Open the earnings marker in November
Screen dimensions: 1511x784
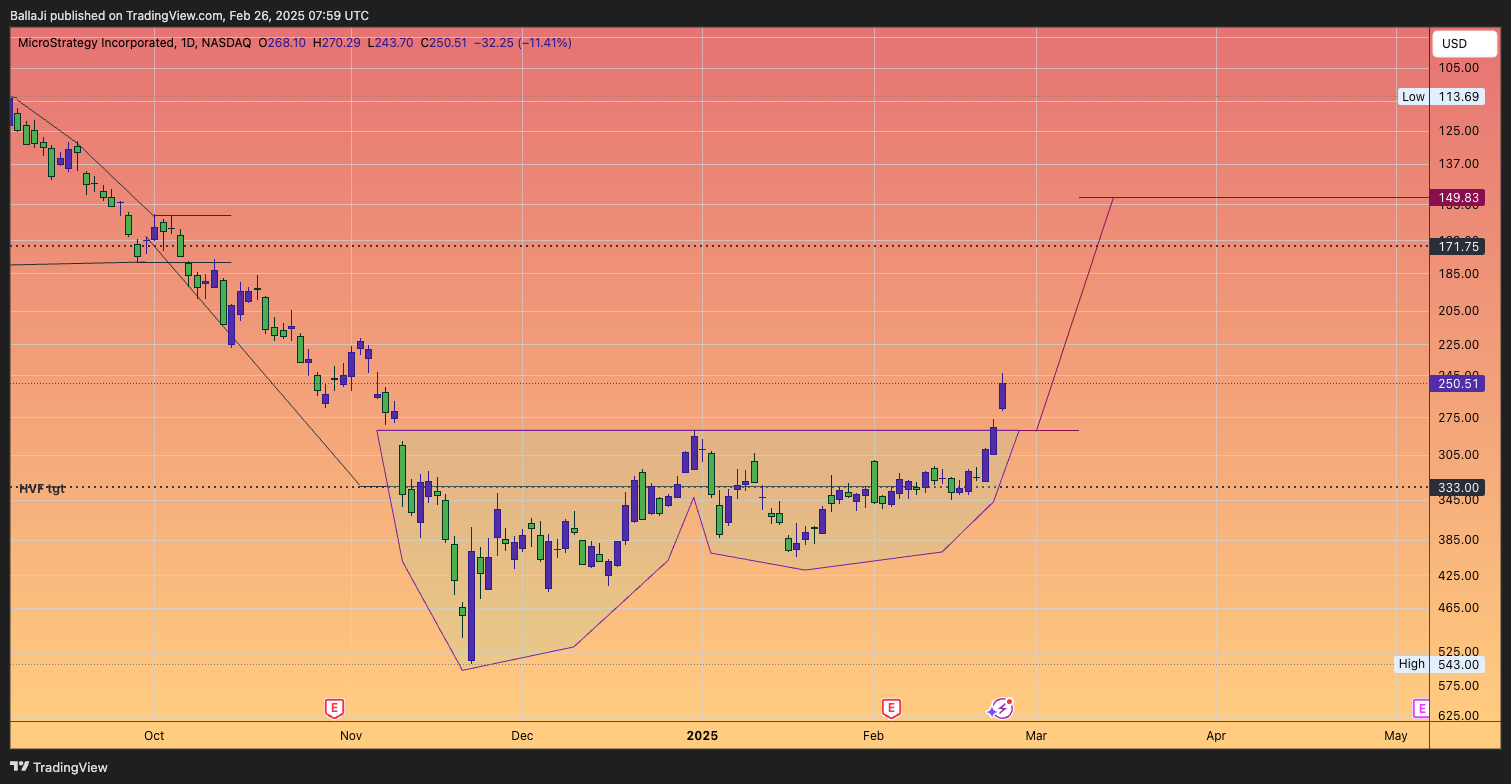(x=334, y=709)
